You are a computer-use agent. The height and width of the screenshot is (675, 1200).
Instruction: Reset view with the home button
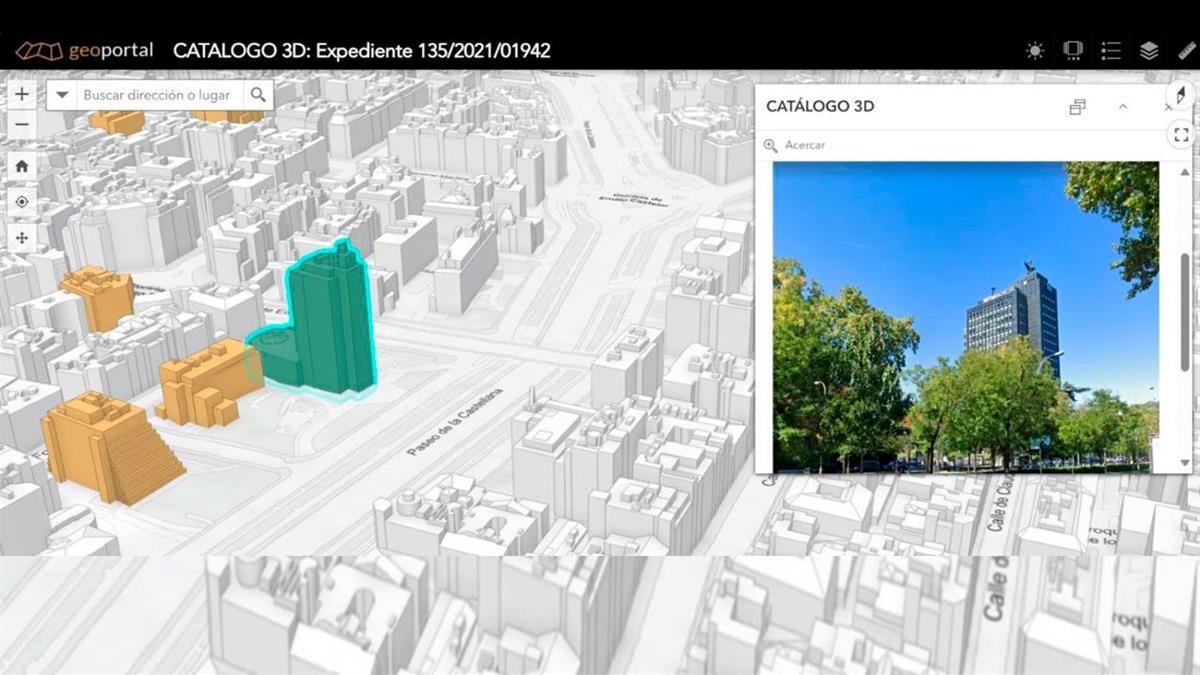[x=21, y=166]
